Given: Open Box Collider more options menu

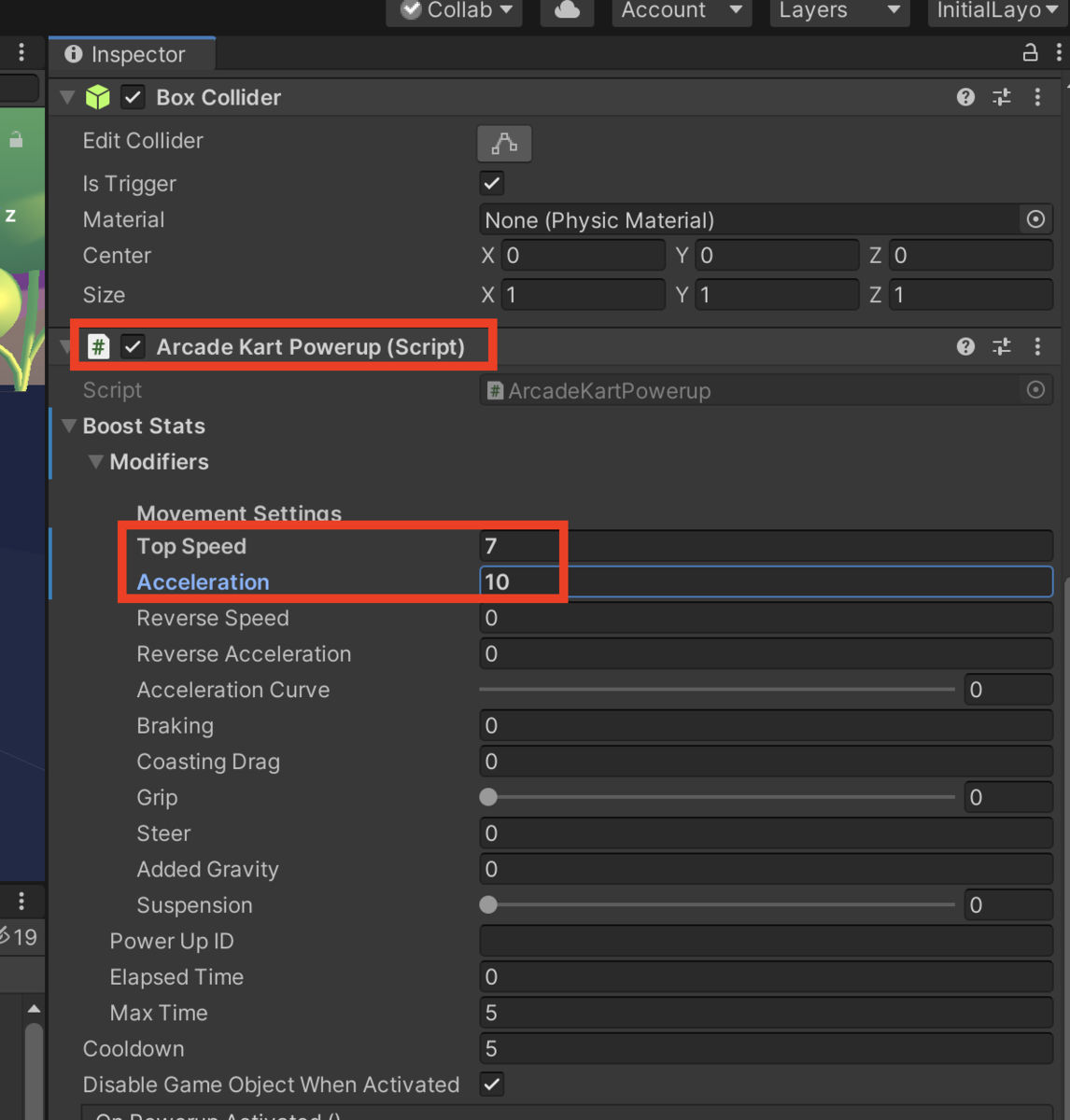Looking at the screenshot, I should click(x=1037, y=97).
